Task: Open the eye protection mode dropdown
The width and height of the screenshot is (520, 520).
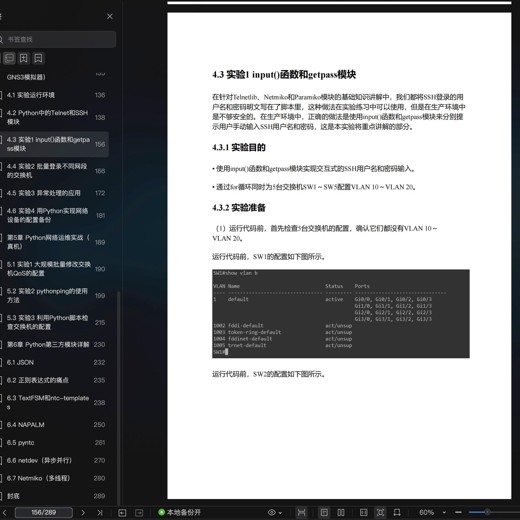Action: click(275, 512)
